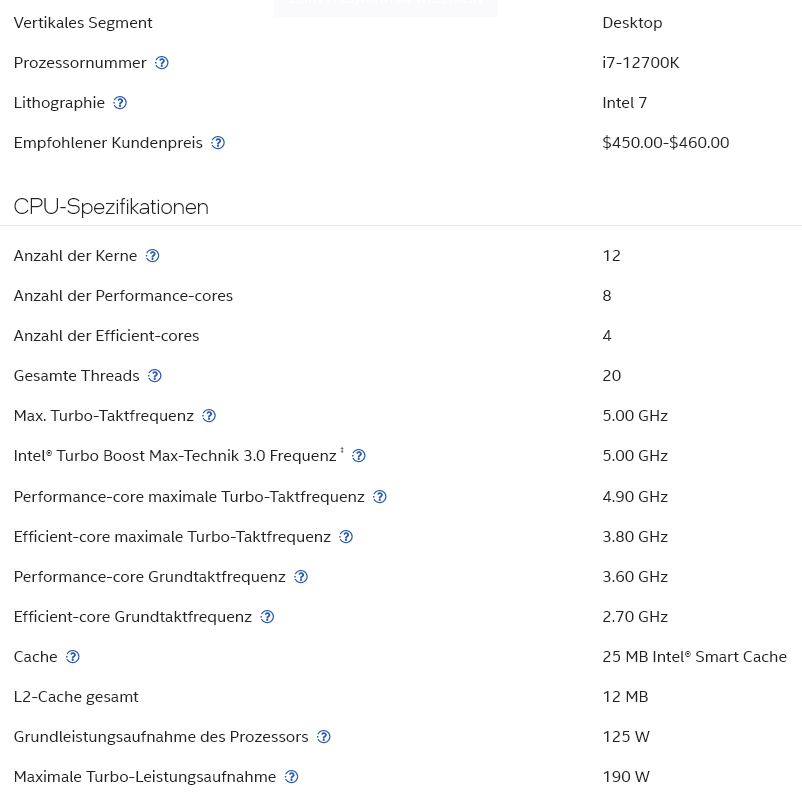Open help icon beside Lithographie
802x804 pixels.
pos(120,103)
